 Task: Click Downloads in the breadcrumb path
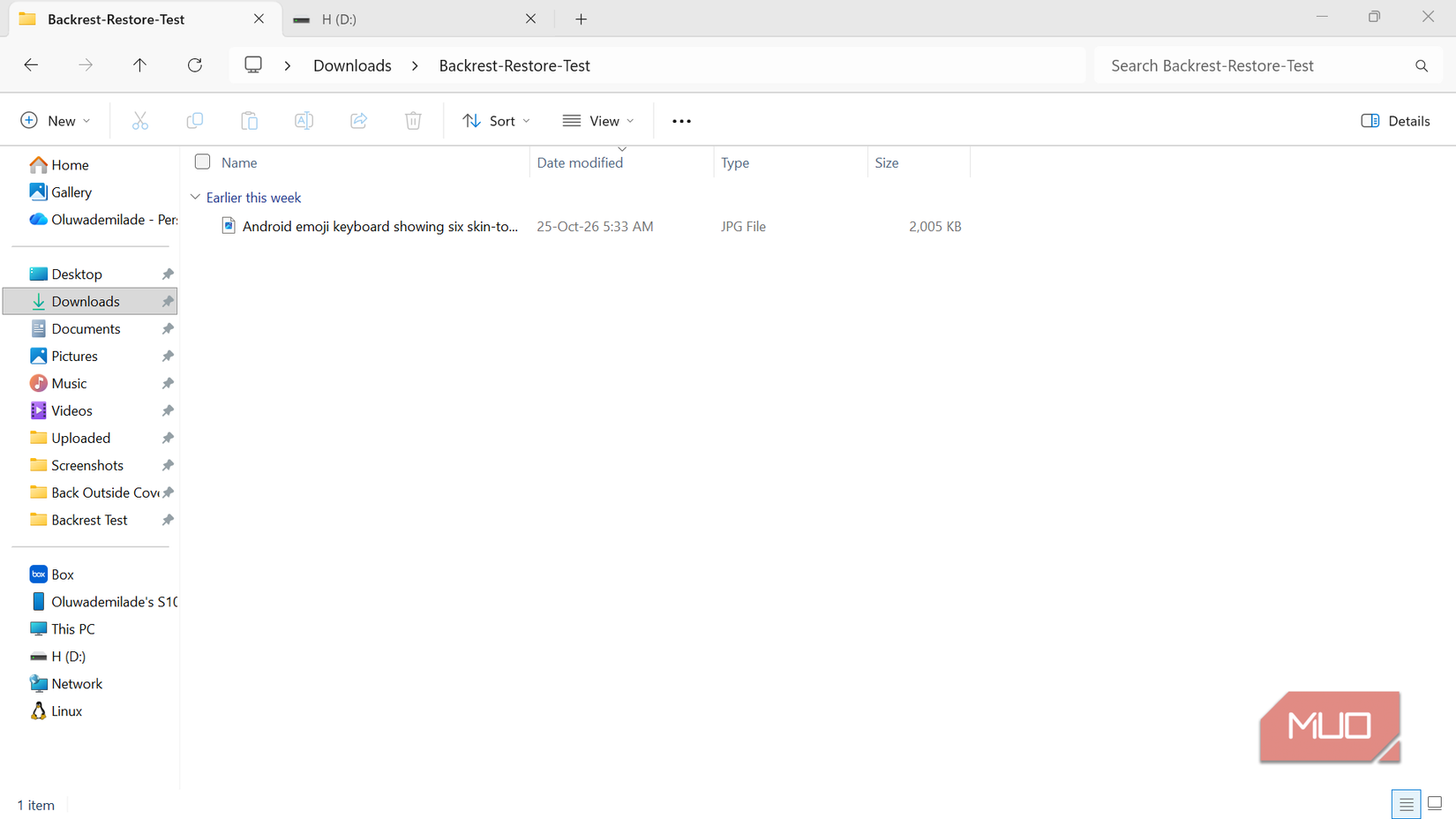[x=352, y=66]
